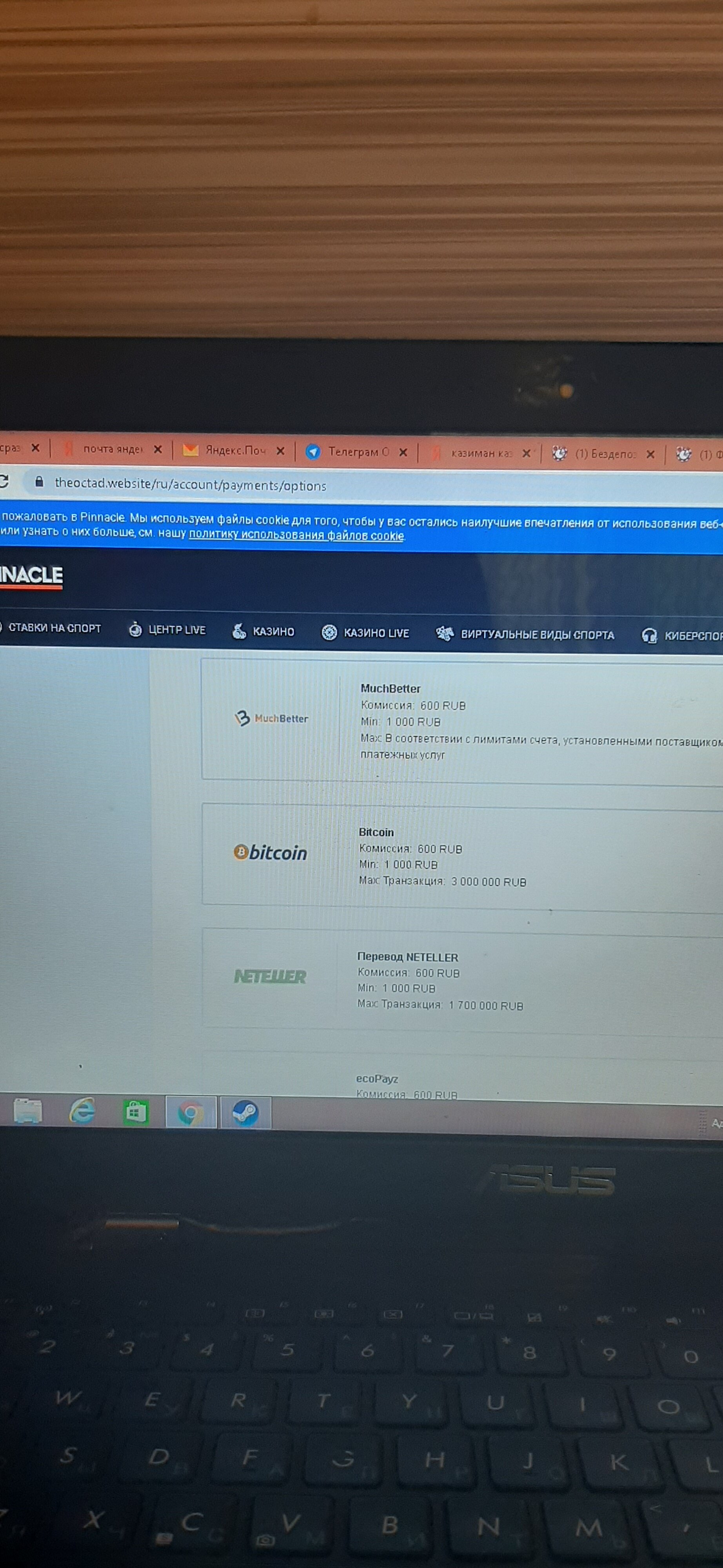Launch Internet Explorer from the taskbar

tap(82, 1111)
